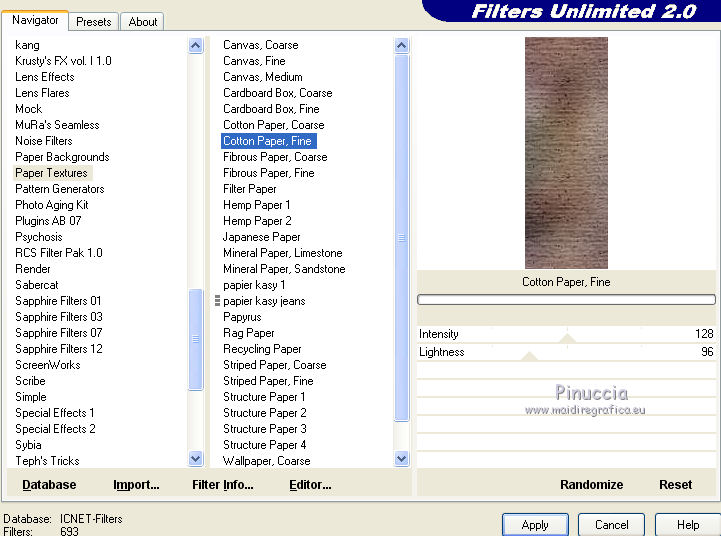Click the filter list scroll down arrow
721x536 pixels.
[401, 458]
